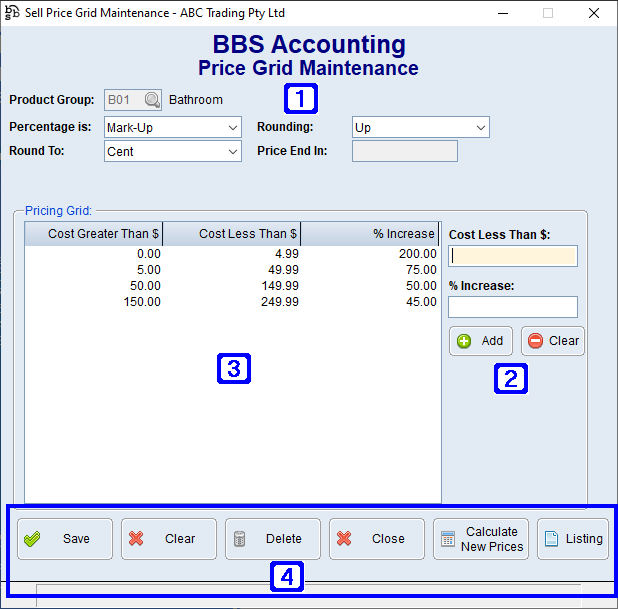Click the red X icon on bottom Clear
Viewport: 618px width, 609px height.
pos(136,538)
